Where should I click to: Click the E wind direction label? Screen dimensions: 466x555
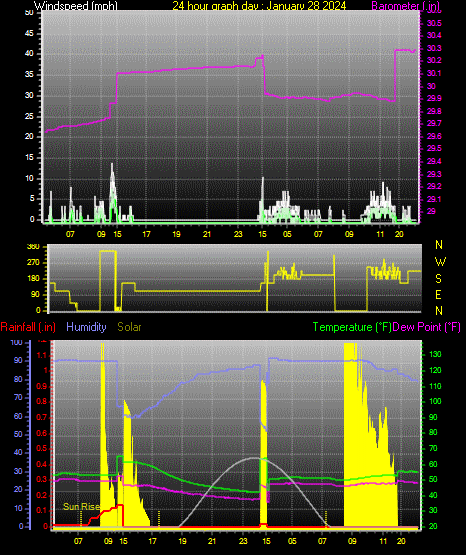click(x=438, y=295)
